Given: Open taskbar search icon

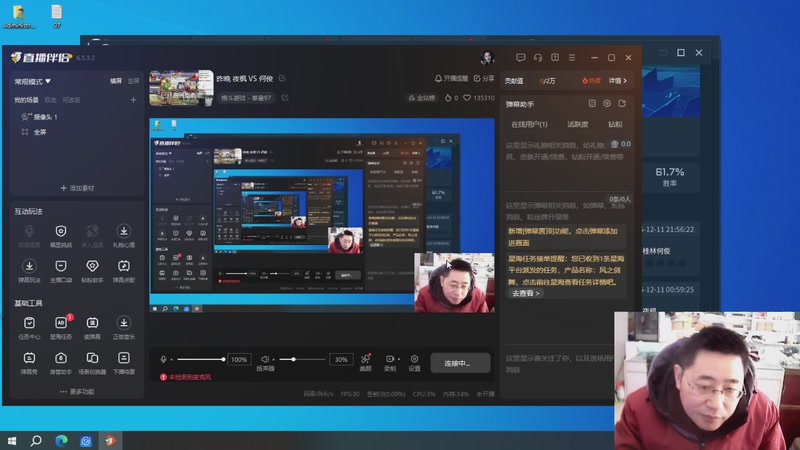Looking at the screenshot, I should coord(36,440).
